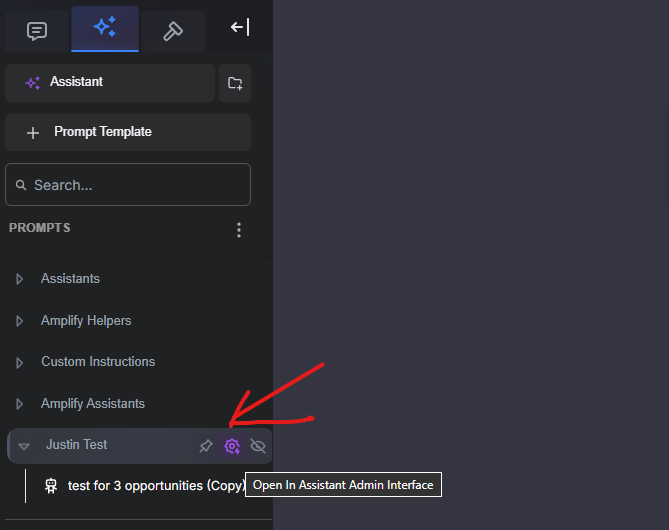Expand the Assistants folder arrow

(19, 279)
